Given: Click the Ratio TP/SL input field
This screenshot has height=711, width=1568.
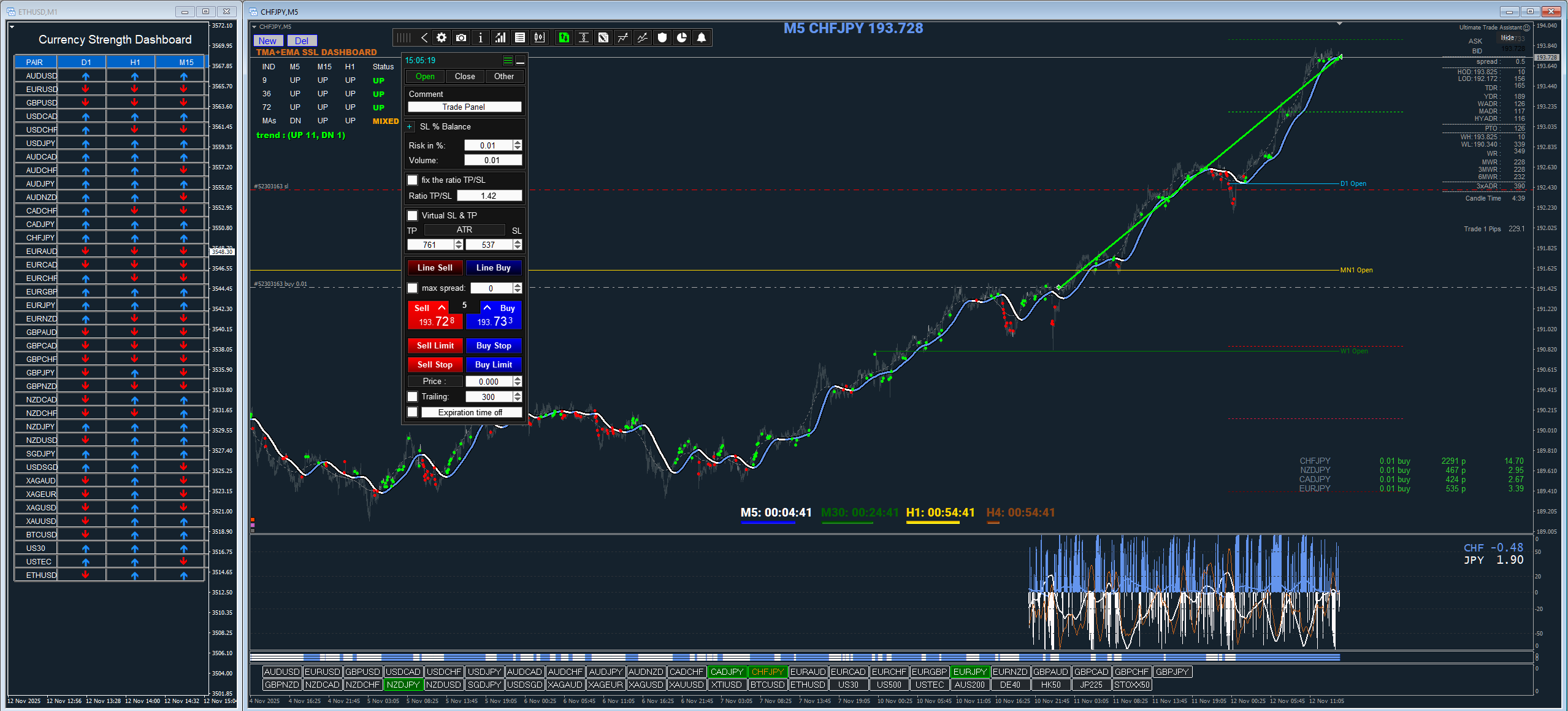Looking at the screenshot, I should pyautogui.click(x=489, y=196).
